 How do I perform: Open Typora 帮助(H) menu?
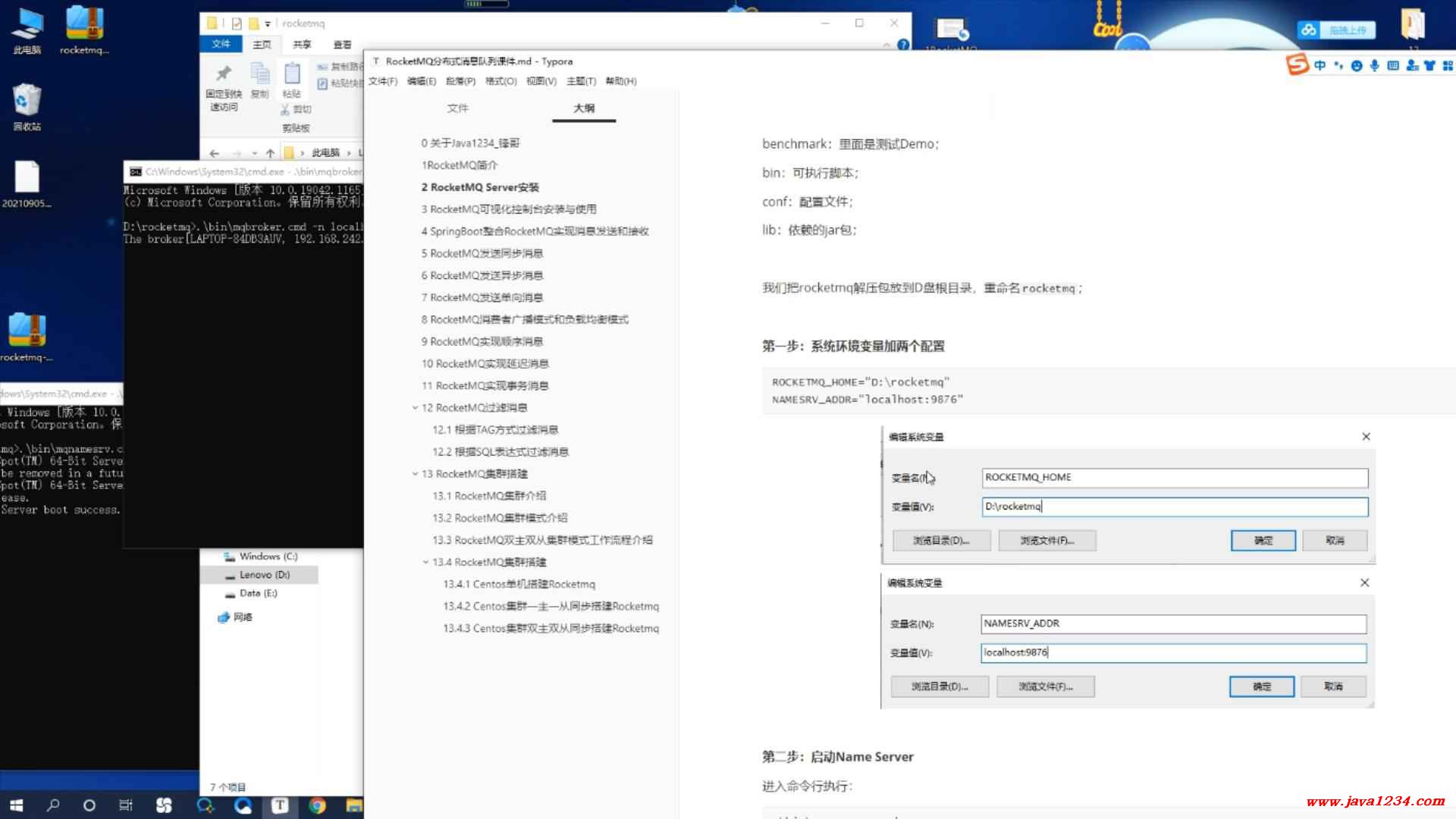click(x=621, y=81)
